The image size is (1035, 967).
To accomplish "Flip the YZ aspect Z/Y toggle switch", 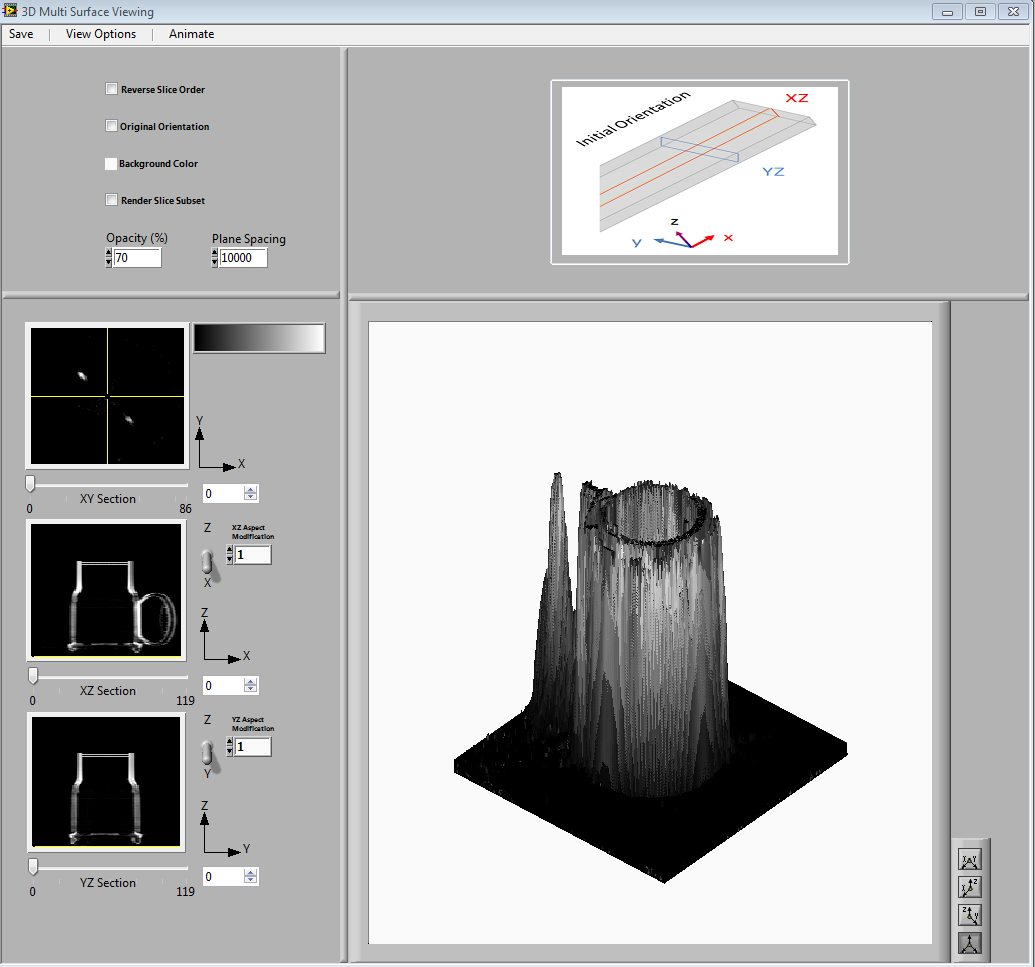I will pos(208,751).
